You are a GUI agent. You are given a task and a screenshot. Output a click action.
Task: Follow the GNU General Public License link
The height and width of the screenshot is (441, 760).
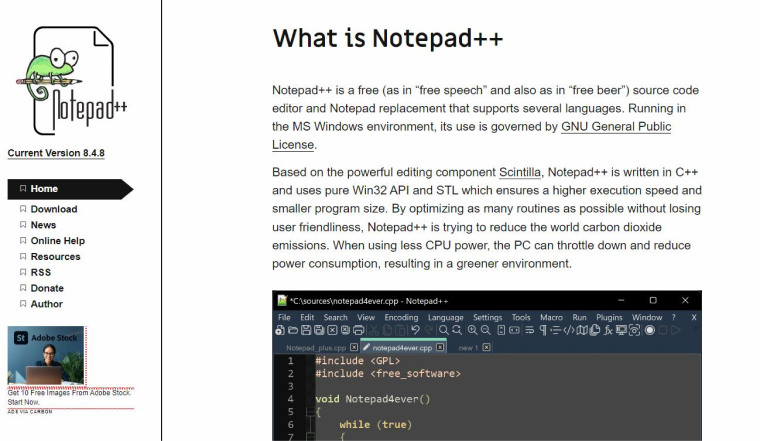616,127
